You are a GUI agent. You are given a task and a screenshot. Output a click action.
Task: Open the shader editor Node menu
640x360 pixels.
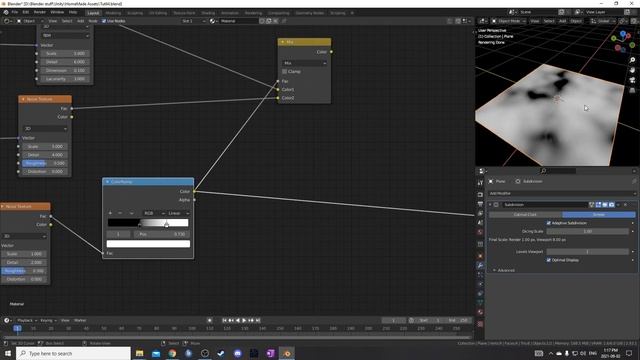pos(93,21)
